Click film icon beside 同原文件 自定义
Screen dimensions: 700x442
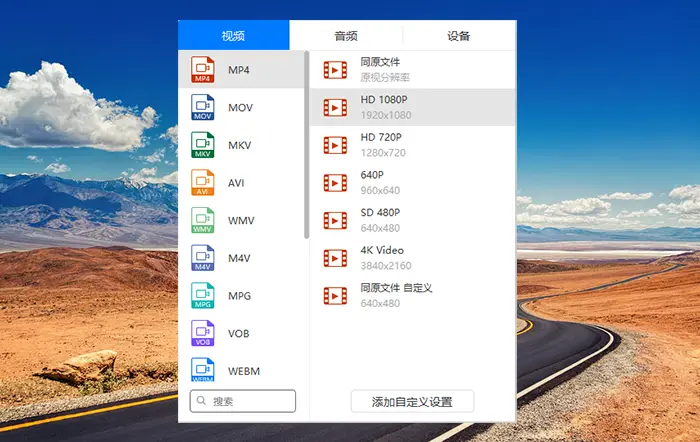tap(335, 296)
